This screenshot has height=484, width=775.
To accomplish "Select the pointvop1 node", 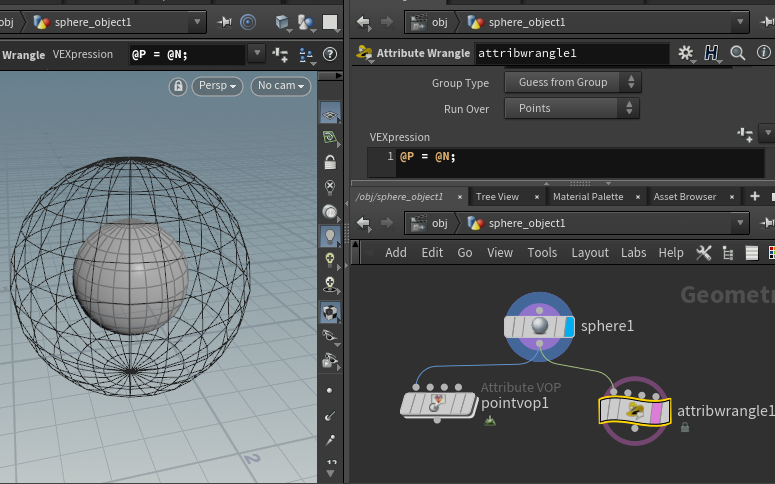I will click(x=438, y=404).
